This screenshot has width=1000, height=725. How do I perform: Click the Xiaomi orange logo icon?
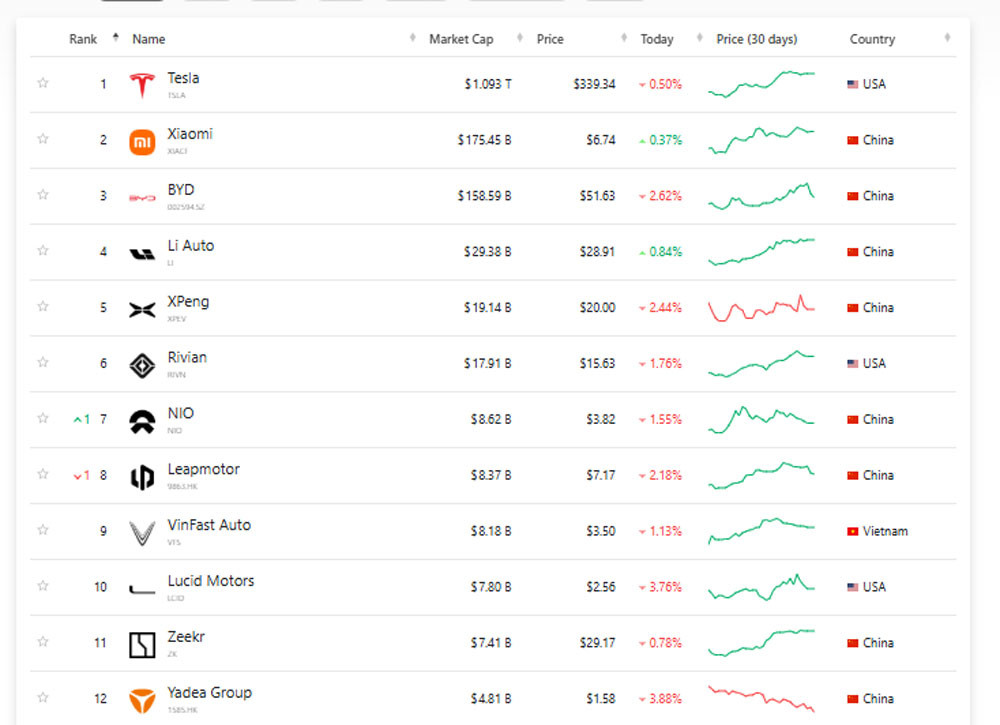[142, 141]
